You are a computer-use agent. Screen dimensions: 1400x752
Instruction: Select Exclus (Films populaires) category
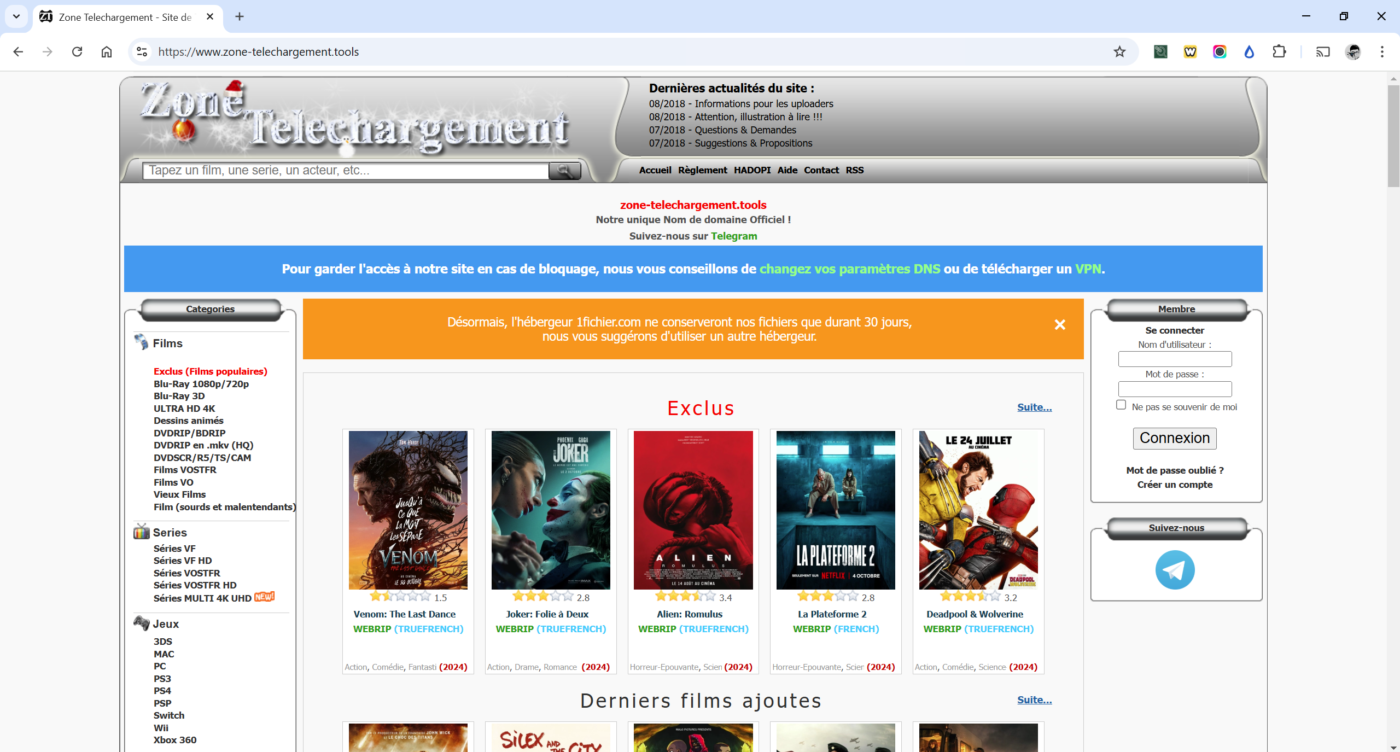(210, 372)
